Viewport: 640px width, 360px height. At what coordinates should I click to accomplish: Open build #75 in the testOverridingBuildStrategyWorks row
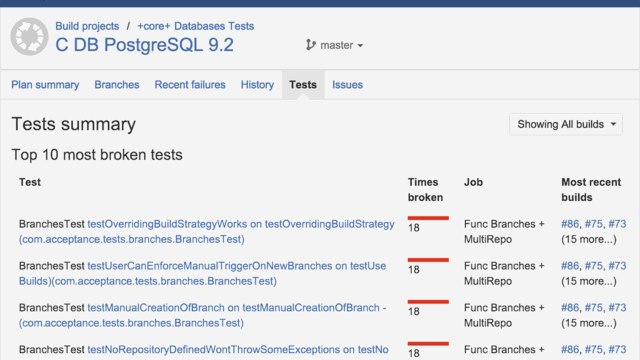click(x=593, y=224)
